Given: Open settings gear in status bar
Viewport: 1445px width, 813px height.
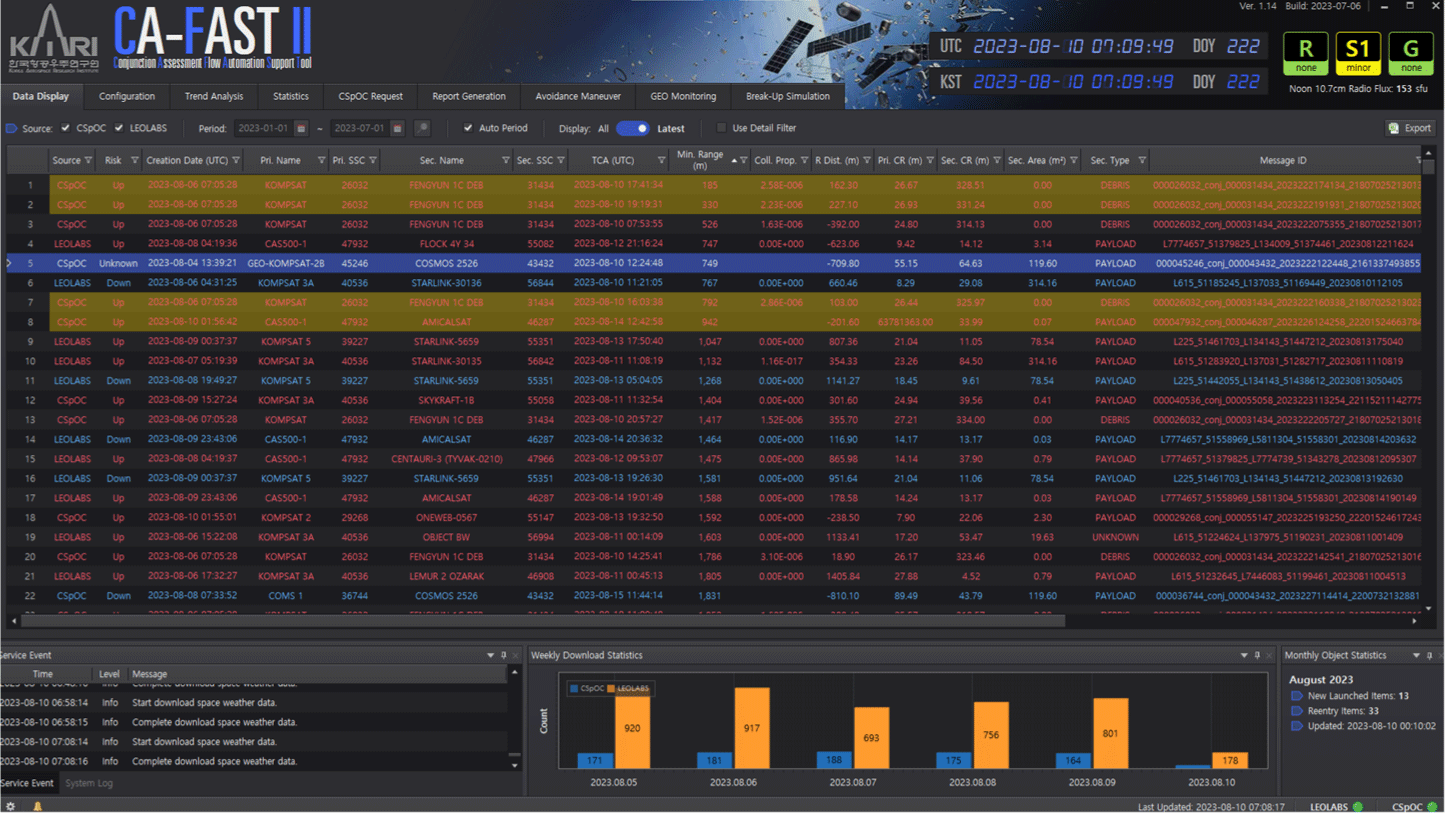Looking at the screenshot, I should click(x=11, y=806).
